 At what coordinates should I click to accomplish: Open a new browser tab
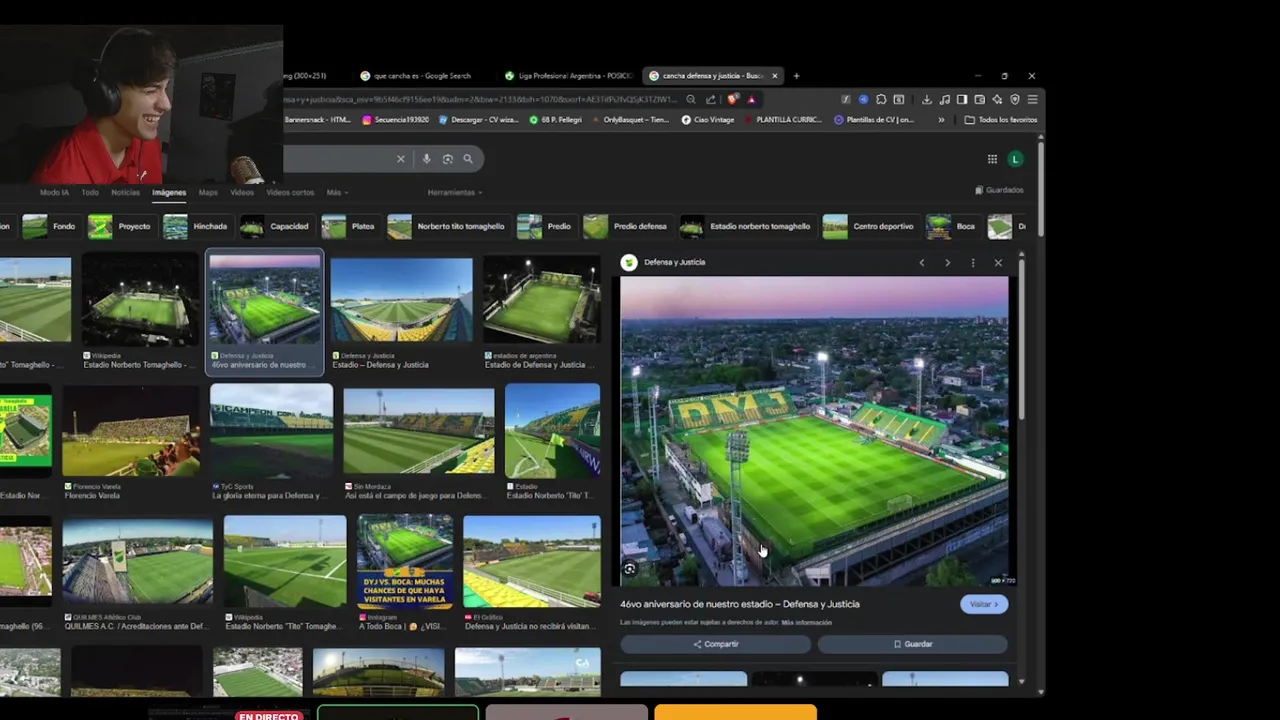point(797,76)
